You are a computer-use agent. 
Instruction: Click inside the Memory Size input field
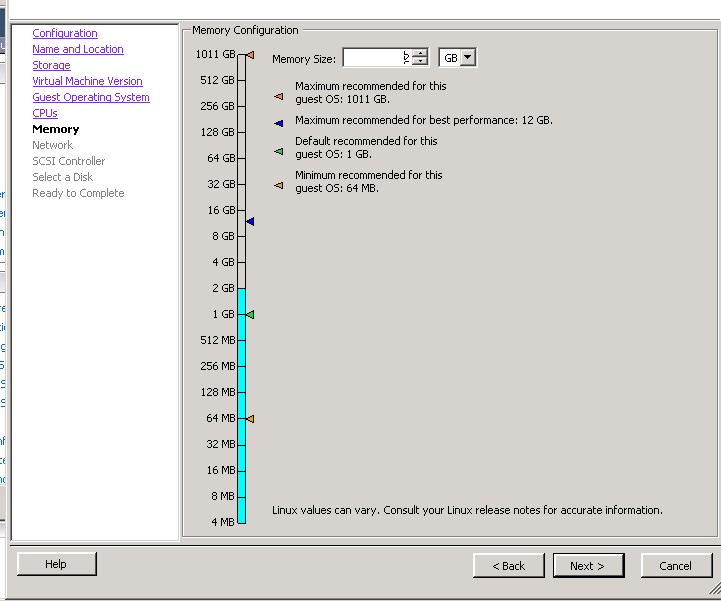tap(375, 58)
